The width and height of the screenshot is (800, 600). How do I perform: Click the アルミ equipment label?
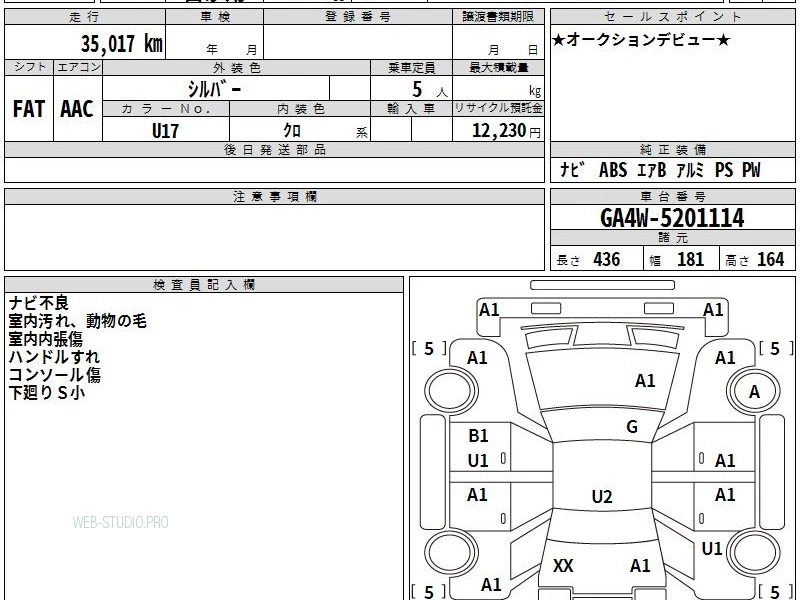(690, 170)
